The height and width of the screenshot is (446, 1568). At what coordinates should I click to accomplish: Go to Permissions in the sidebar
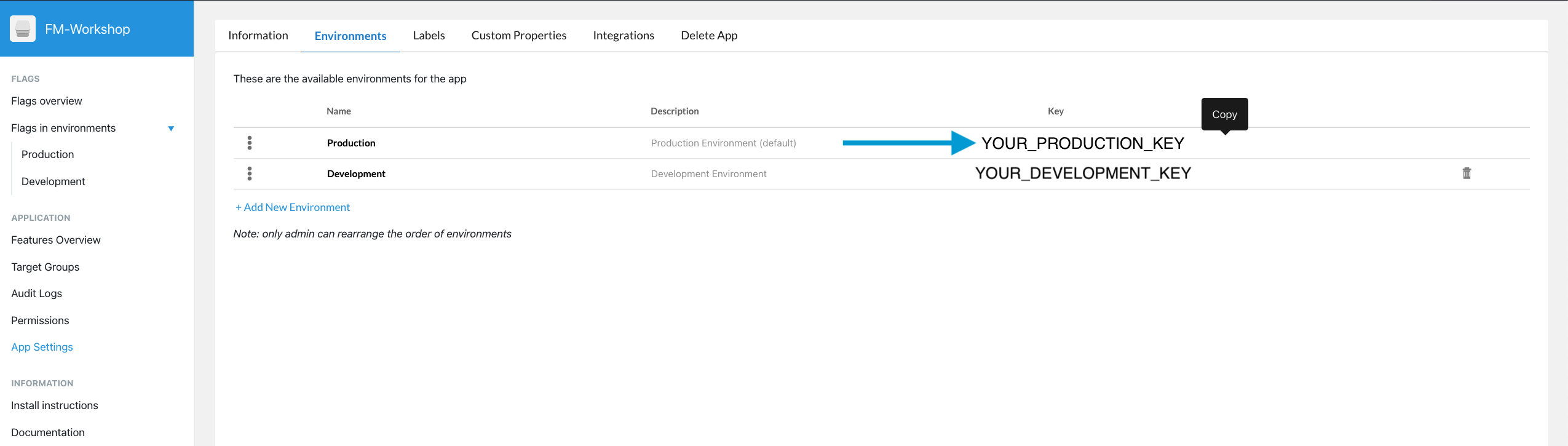(40, 321)
